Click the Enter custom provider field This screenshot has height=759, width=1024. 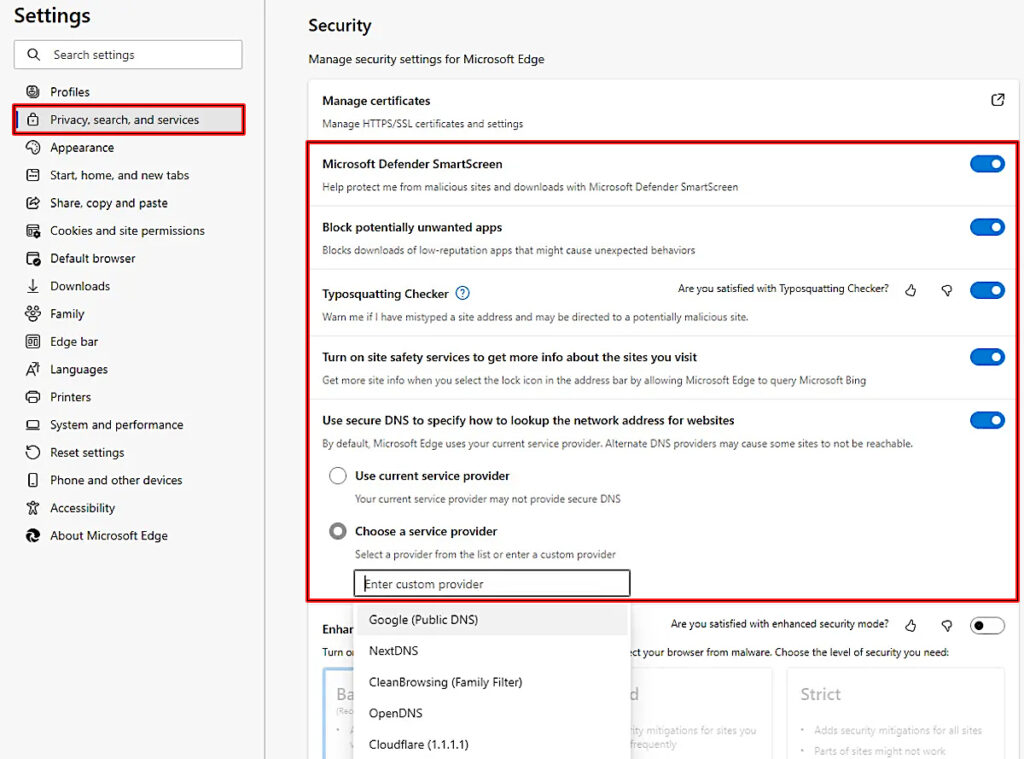492,583
